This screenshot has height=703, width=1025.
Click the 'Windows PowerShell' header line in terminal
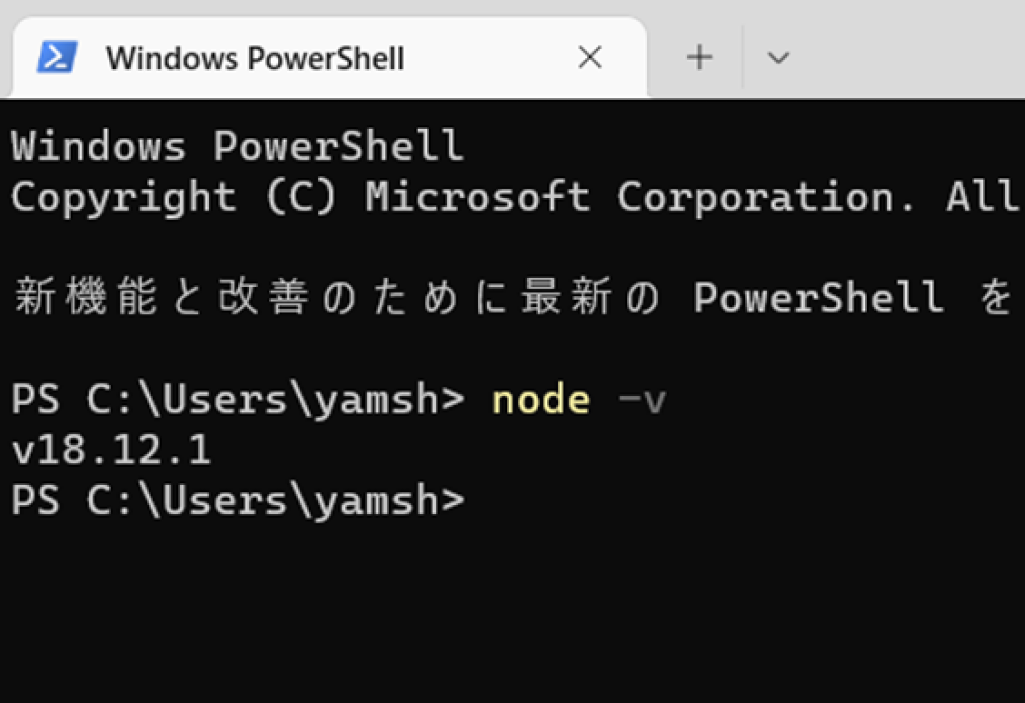(237, 145)
